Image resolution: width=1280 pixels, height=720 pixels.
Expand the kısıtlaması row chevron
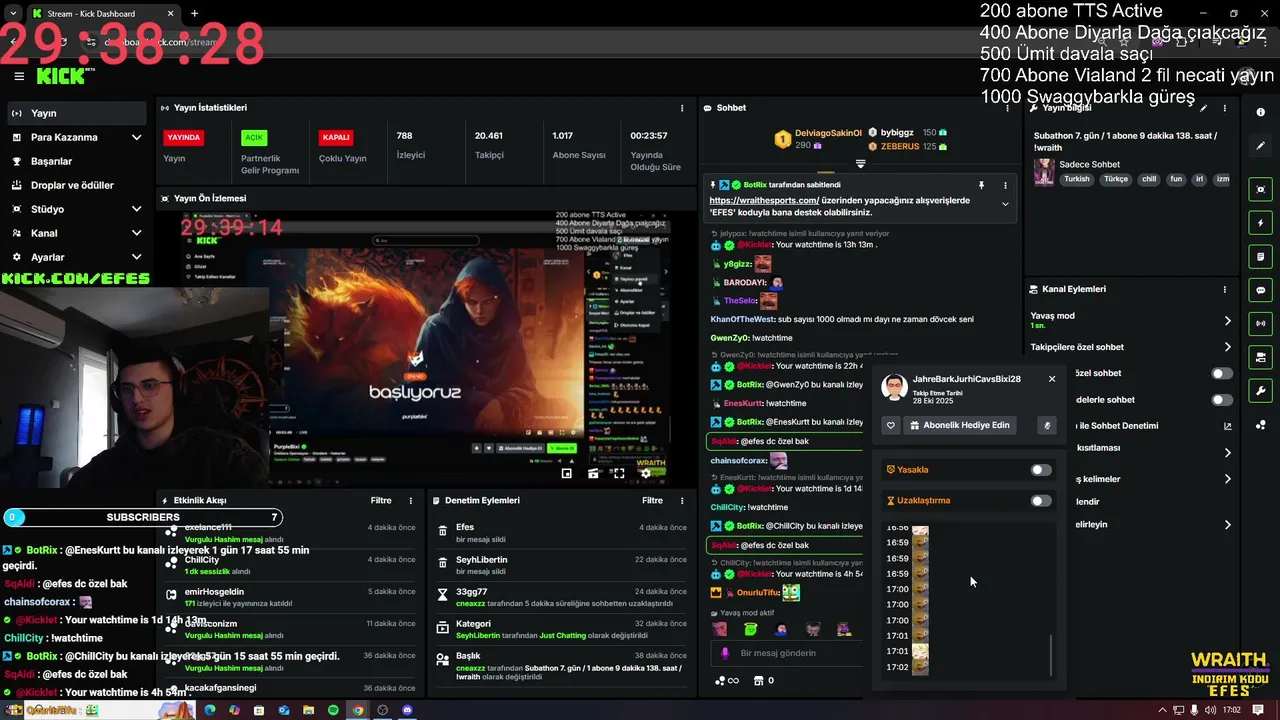[x=1227, y=453]
